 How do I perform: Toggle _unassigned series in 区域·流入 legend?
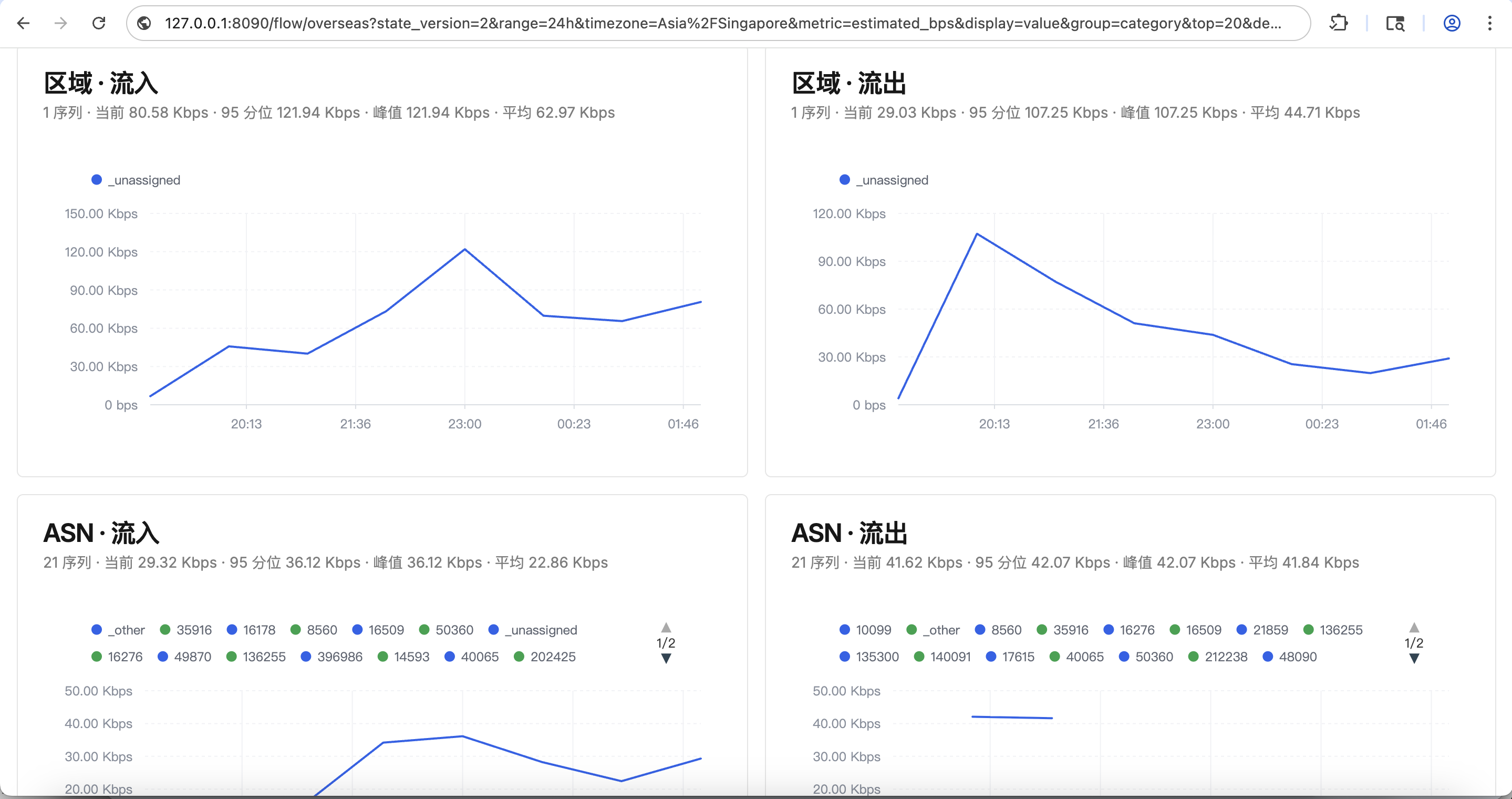[x=136, y=180]
